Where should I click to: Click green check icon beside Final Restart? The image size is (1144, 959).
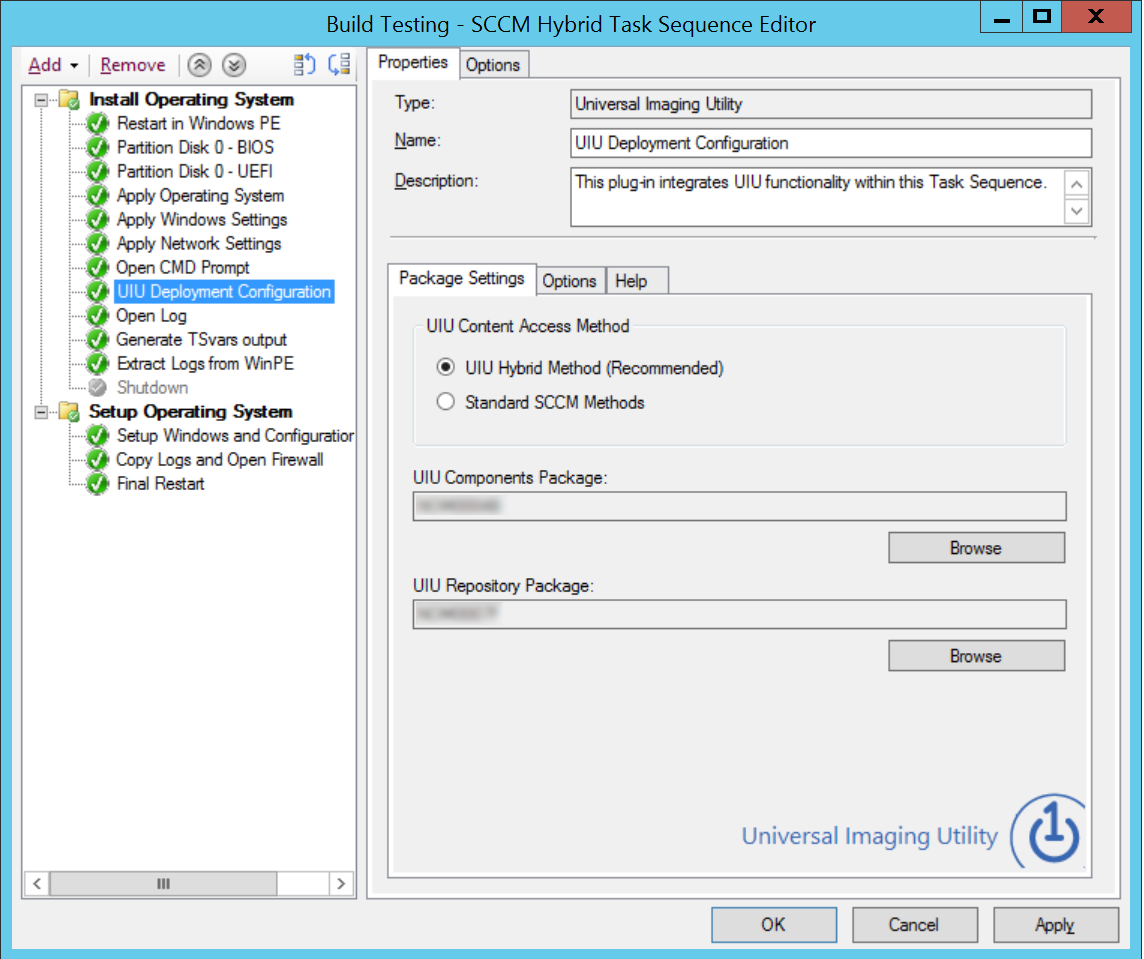98,484
